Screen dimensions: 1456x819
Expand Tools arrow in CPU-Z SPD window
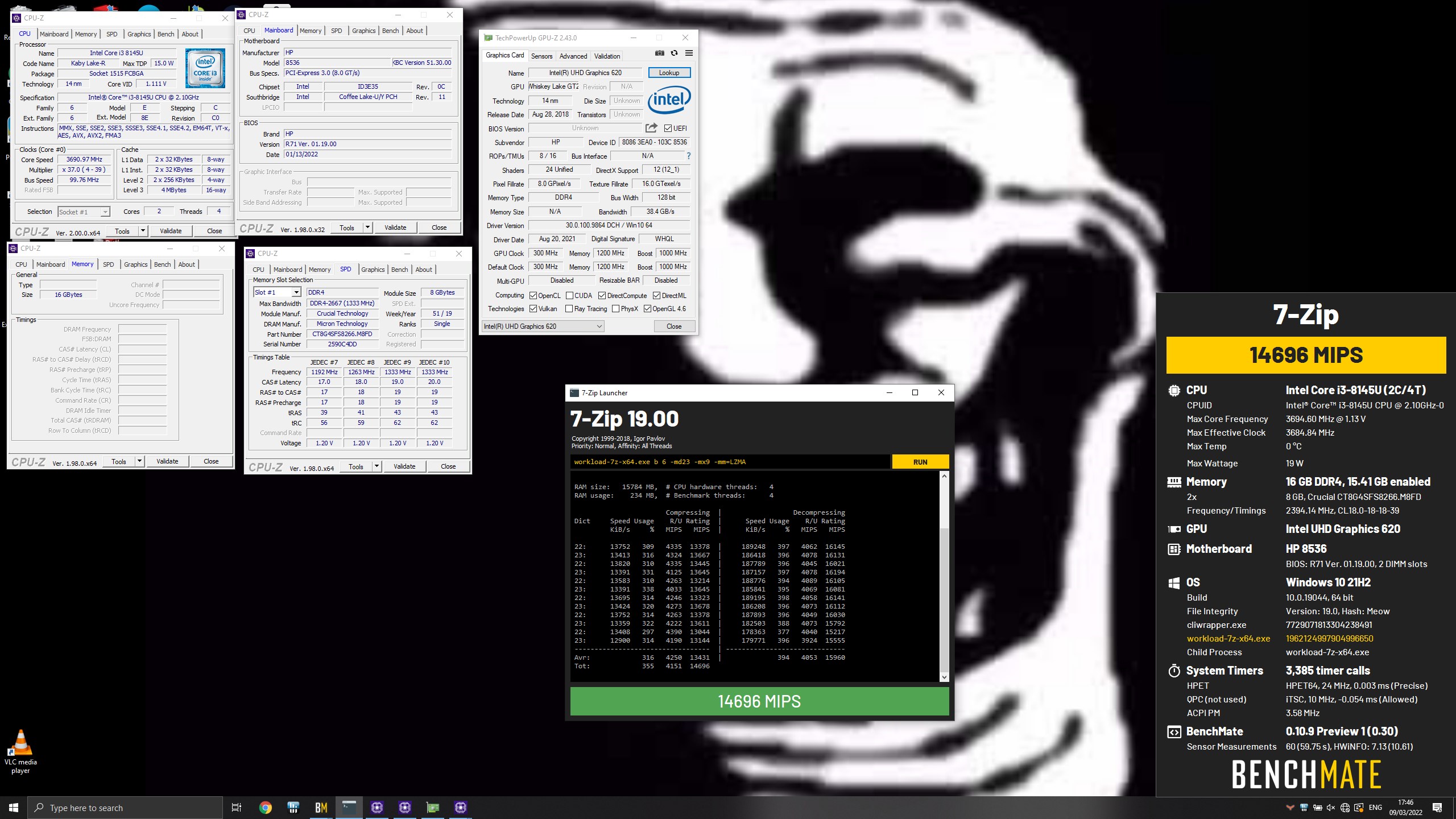pos(377,466)
